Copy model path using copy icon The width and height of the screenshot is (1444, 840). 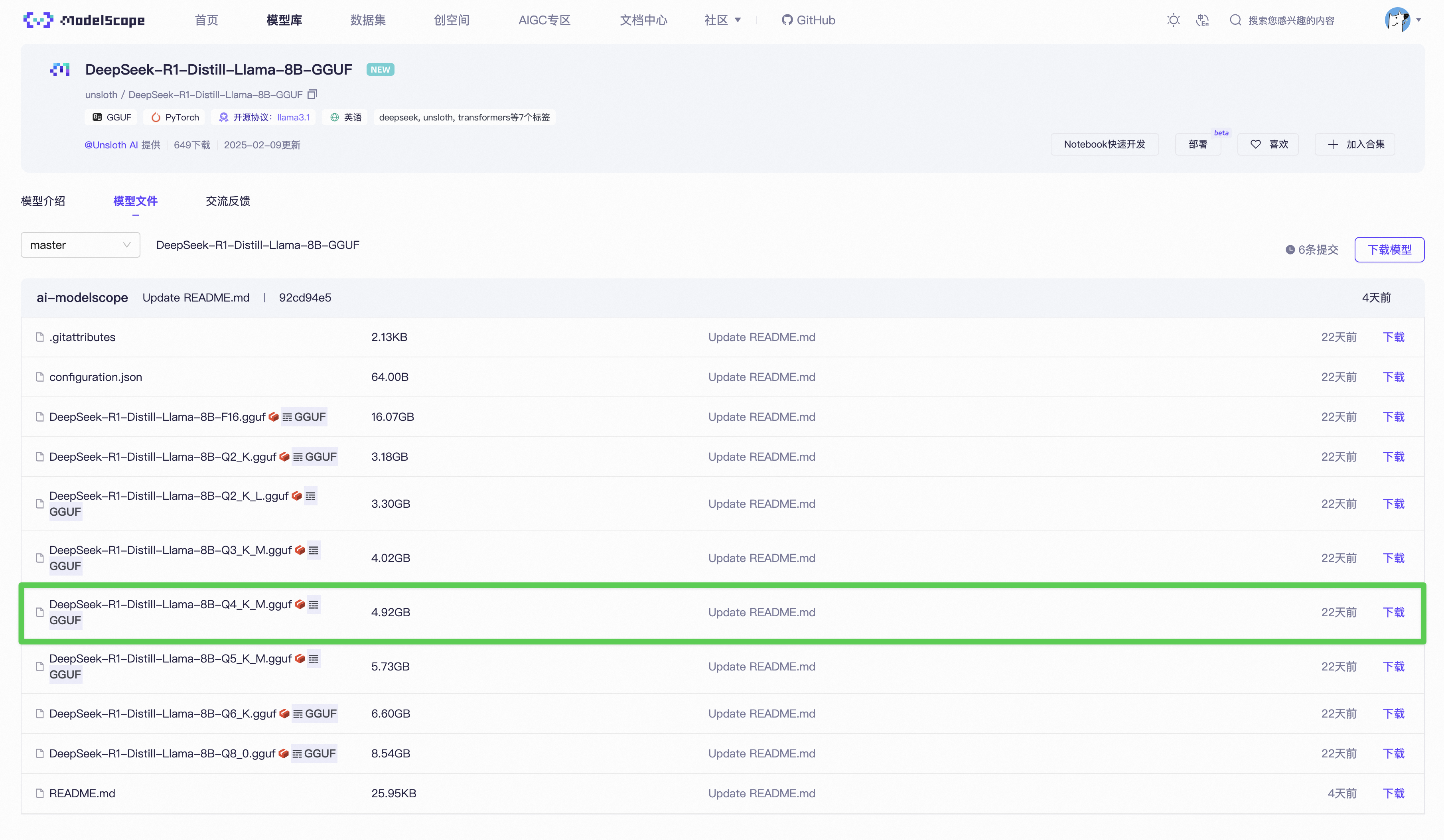[x=312, y=94]
